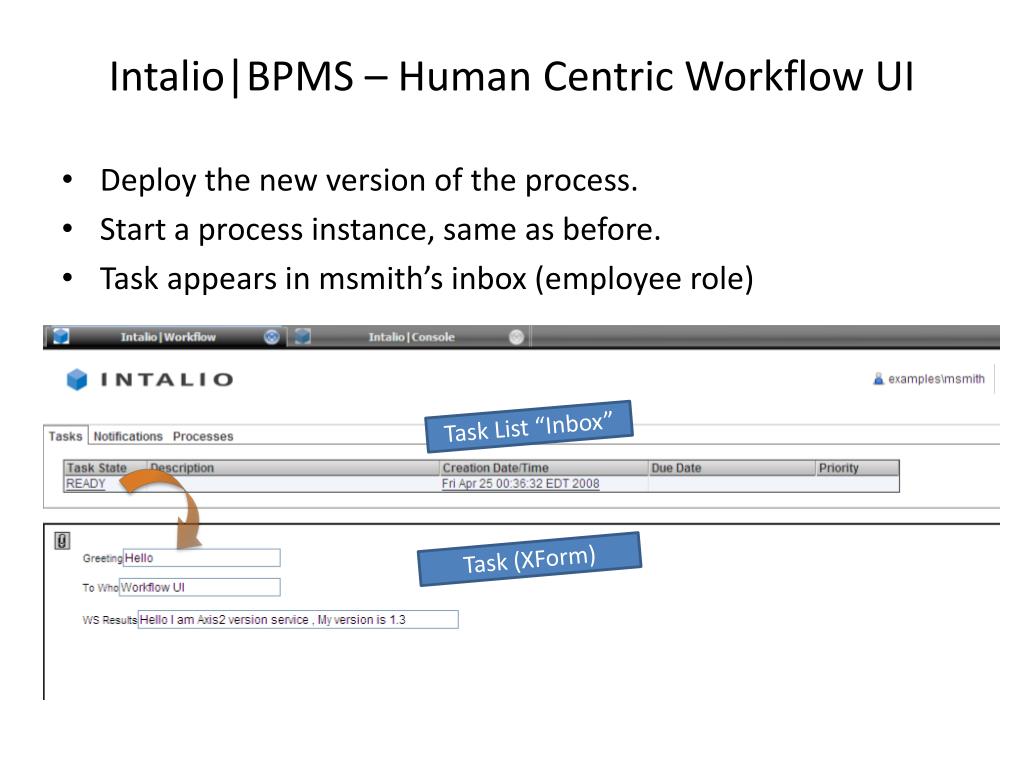Open the Notifications tab
This screenshot has width=1024, height=768.
(128, 436)
